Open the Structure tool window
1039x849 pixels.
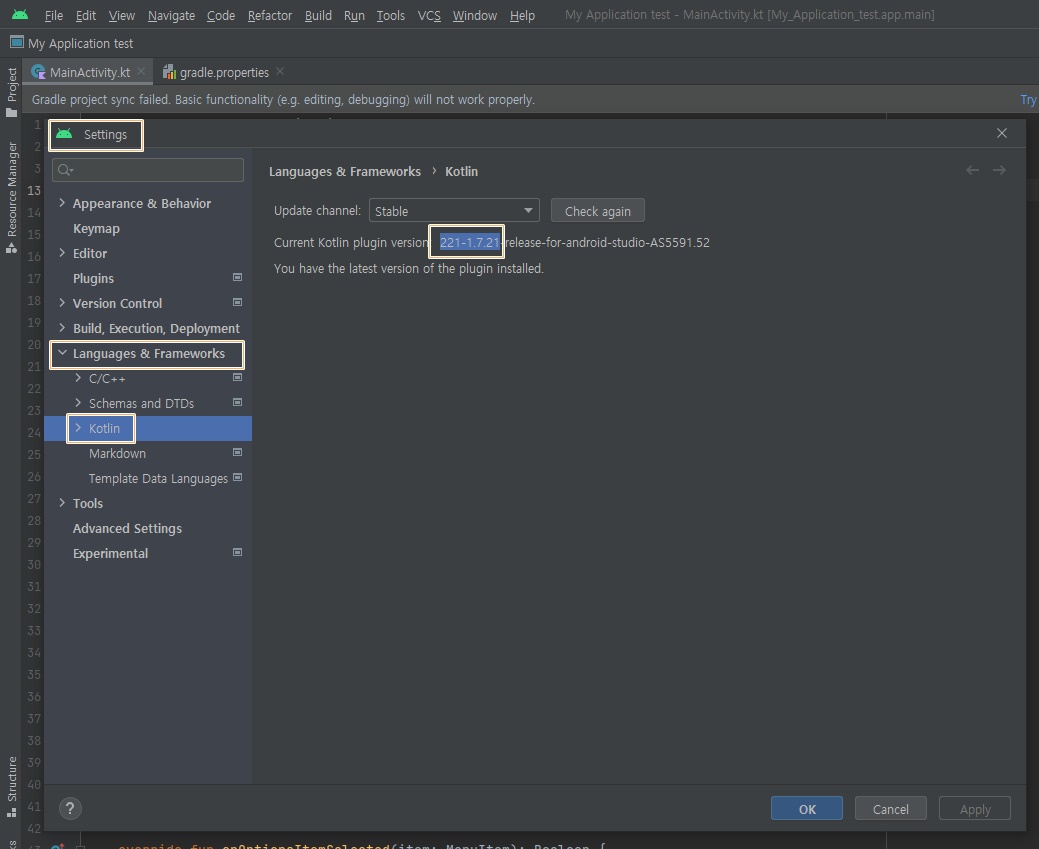[x=11, y=787]
